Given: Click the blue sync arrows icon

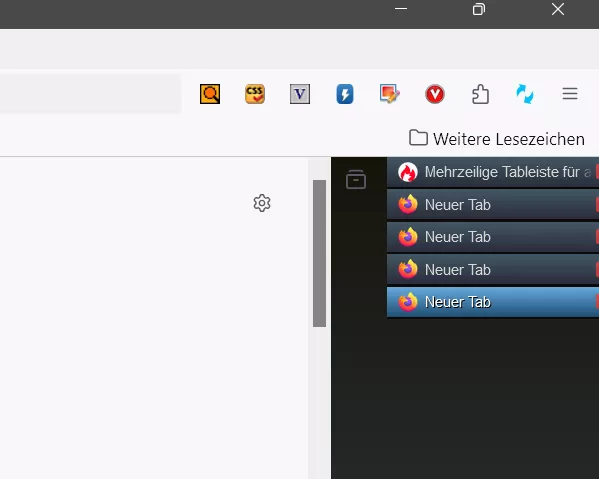Looking at the screenshot, I should coord(525,94).
